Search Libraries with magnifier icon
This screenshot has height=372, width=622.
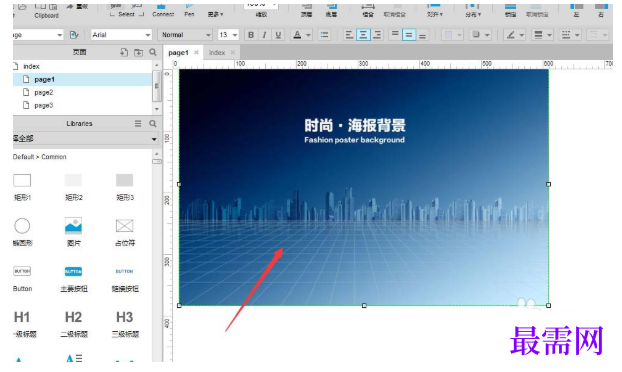[153, 124]
